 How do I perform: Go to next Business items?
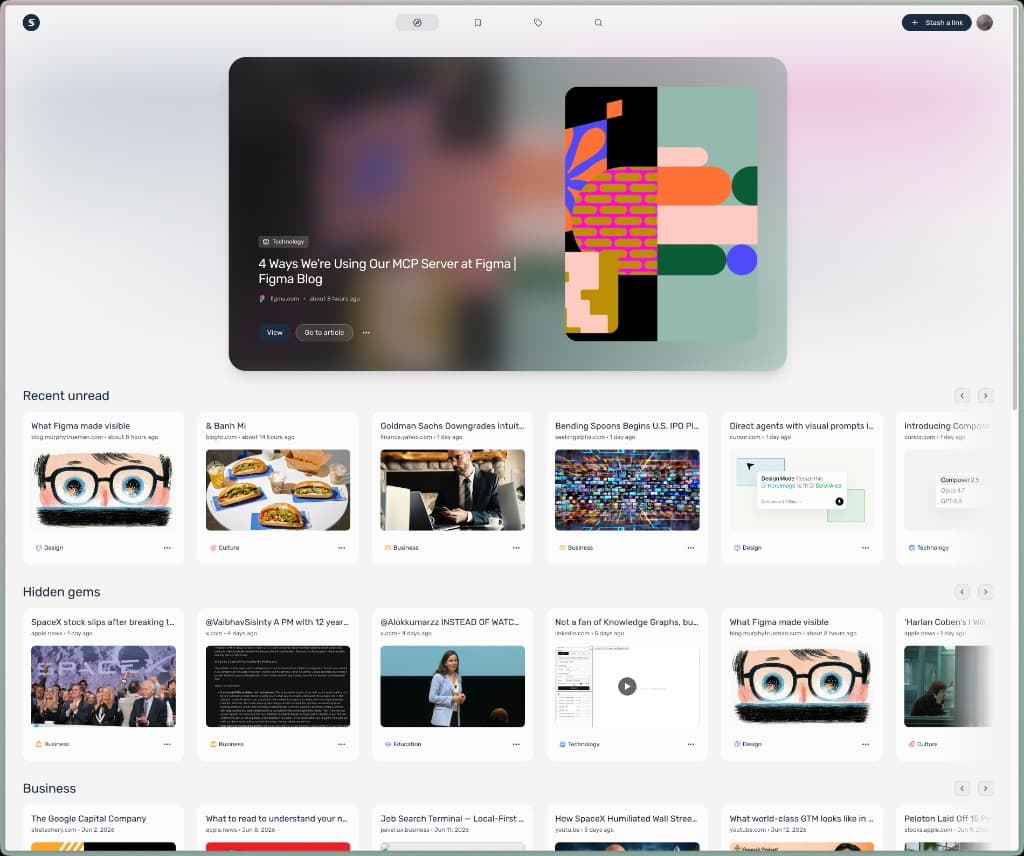[x=985, y=789]
